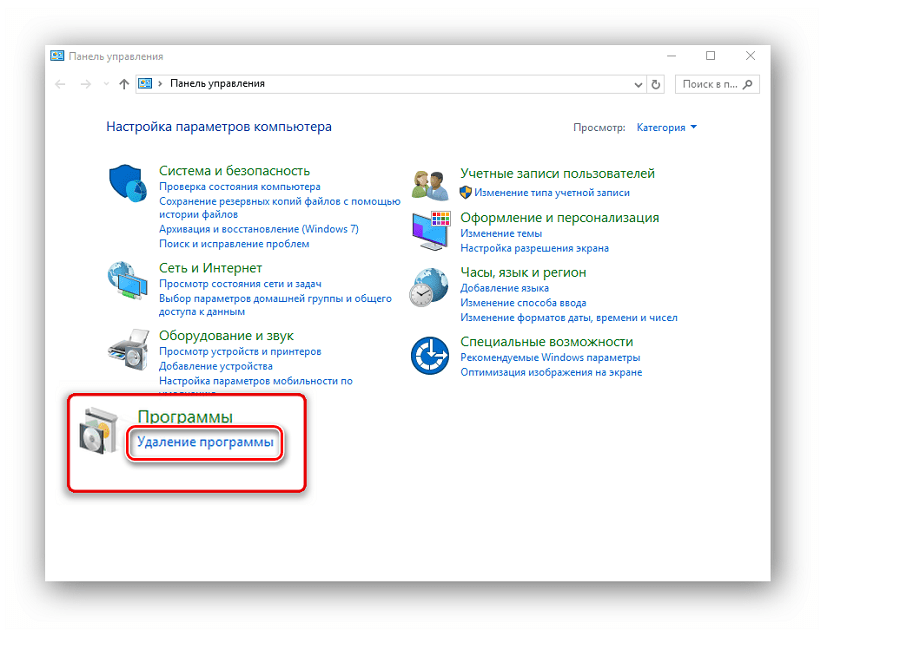Click the System and Security shield icon

(x=127, y=184)
